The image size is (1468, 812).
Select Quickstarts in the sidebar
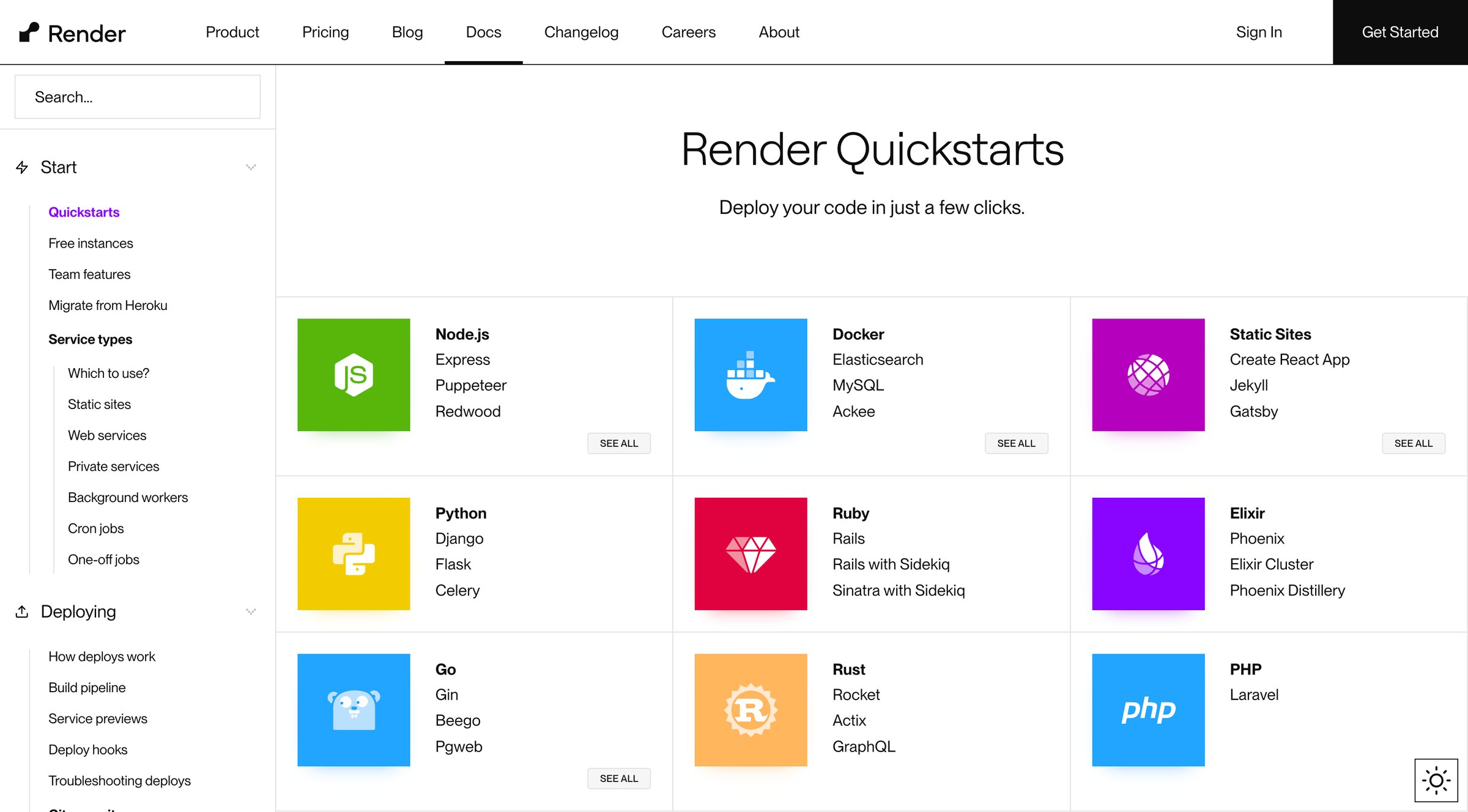tap(84, 212)
